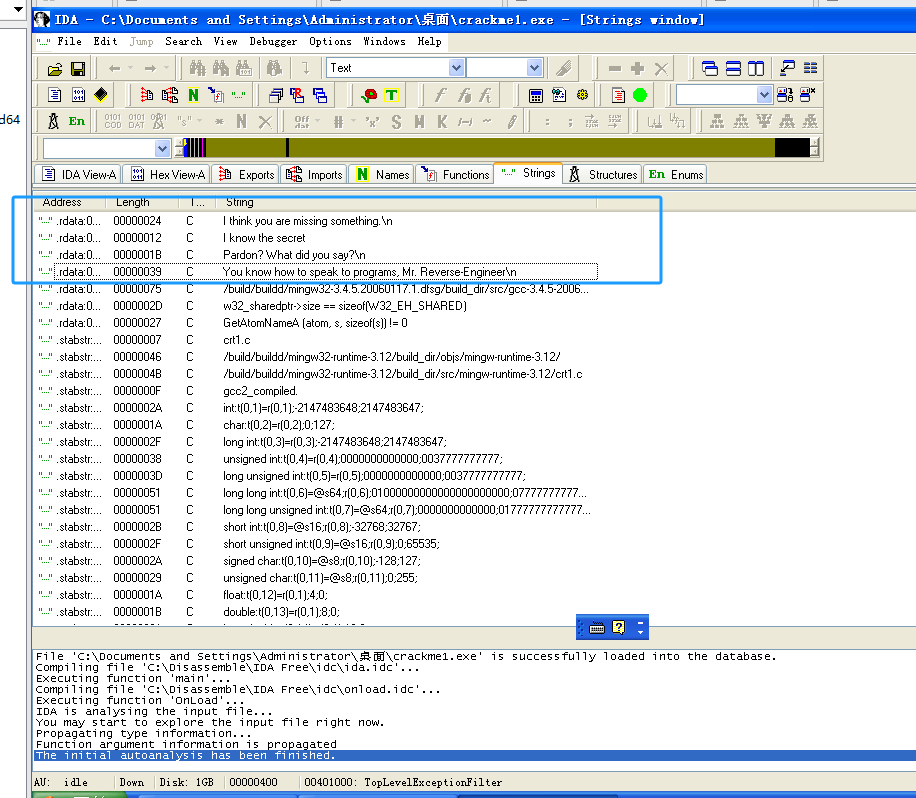Sort by the Length column header
916x798 pixels.
click(x=142, y=202)
